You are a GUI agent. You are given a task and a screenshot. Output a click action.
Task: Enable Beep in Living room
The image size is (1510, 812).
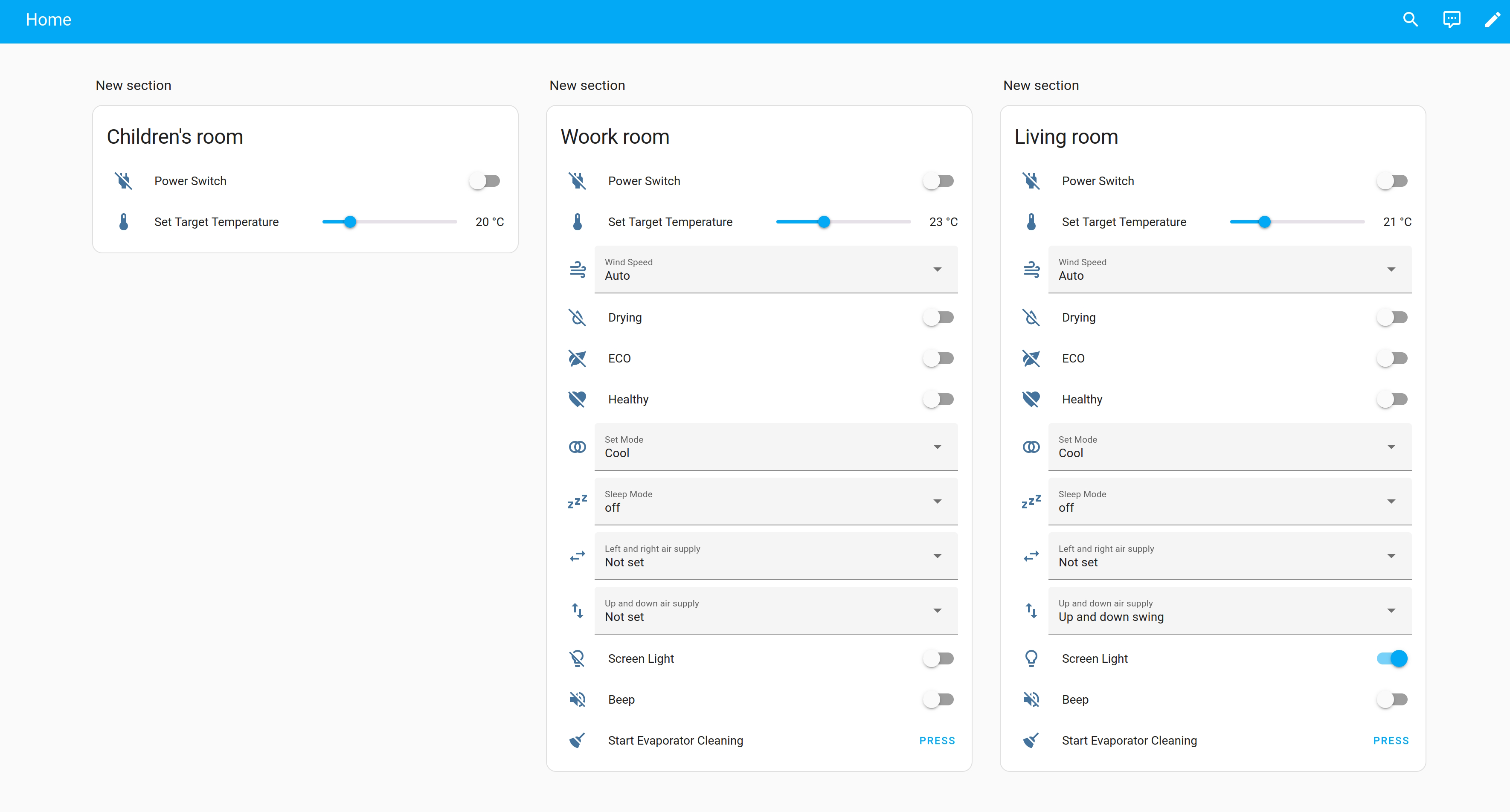[1392, 699]
